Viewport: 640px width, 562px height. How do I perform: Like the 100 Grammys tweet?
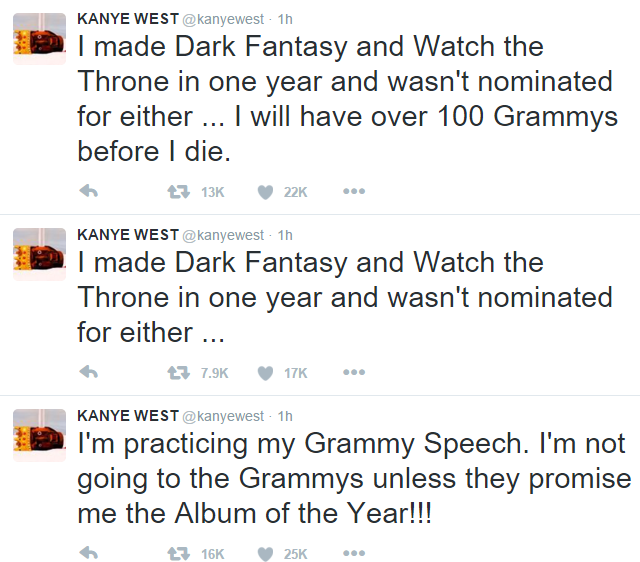click(x=265, y=192)
